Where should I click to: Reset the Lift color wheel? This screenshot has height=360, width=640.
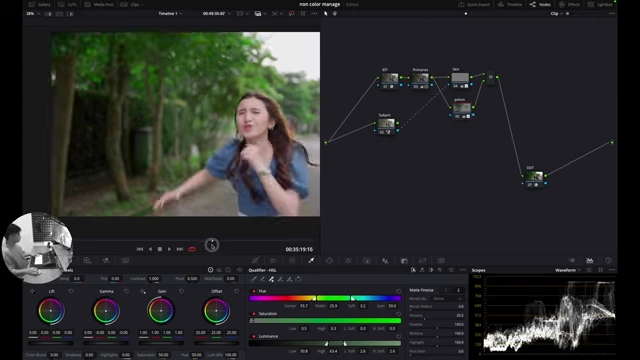pos(71,291)
